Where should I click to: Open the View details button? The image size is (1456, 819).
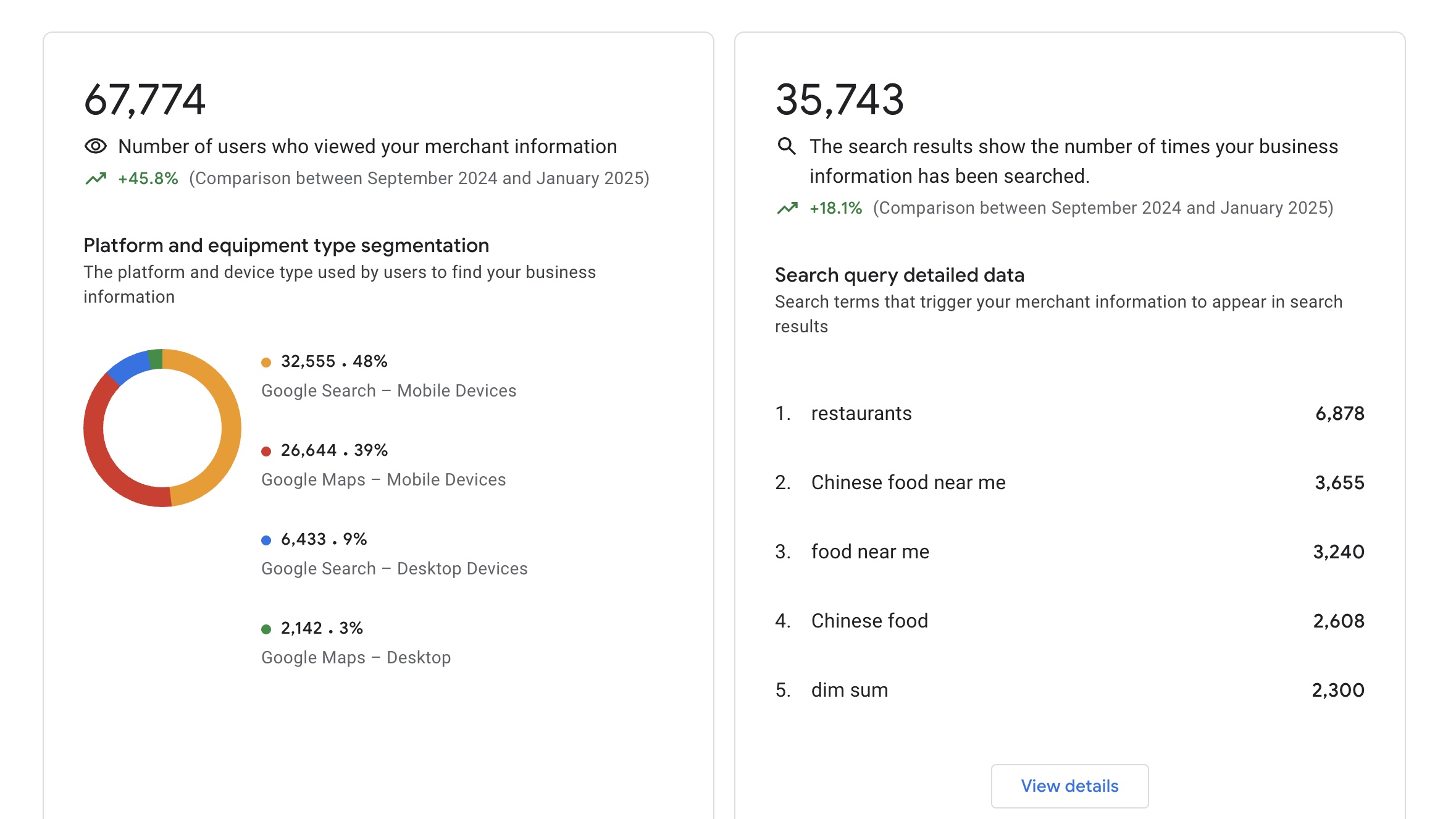pos(1069,786)
